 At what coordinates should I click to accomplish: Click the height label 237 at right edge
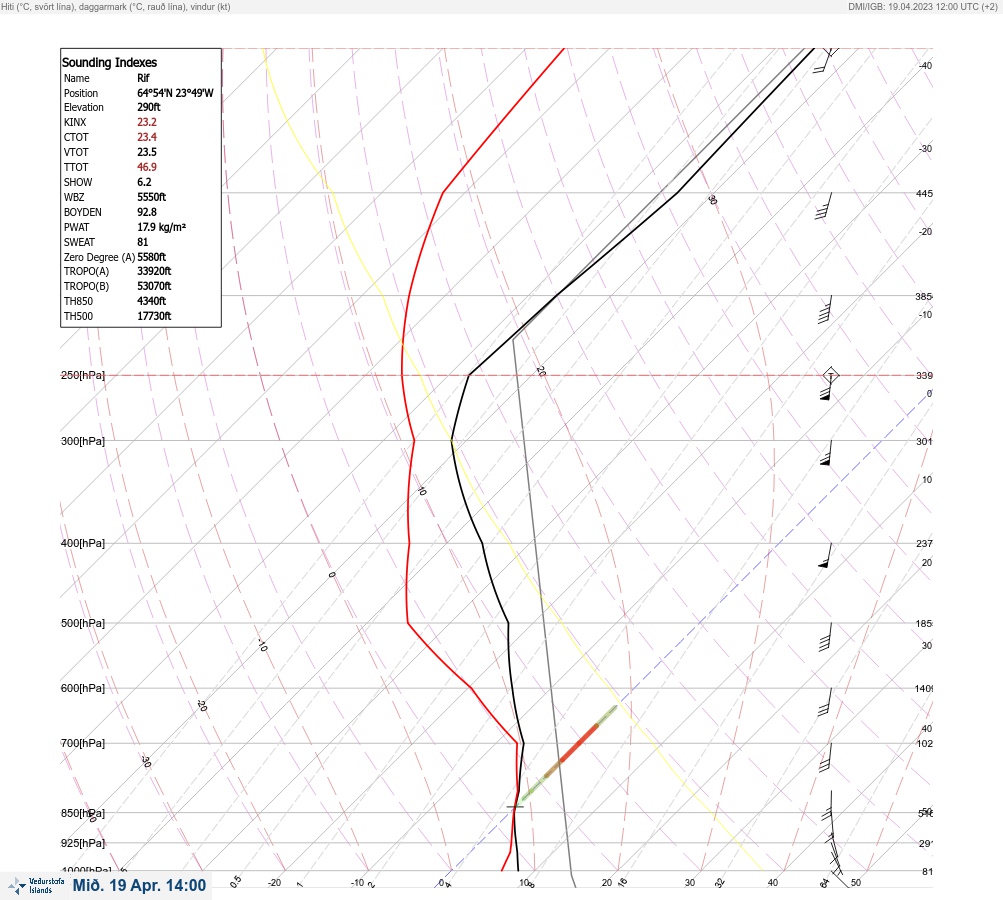tap(924, 544)
